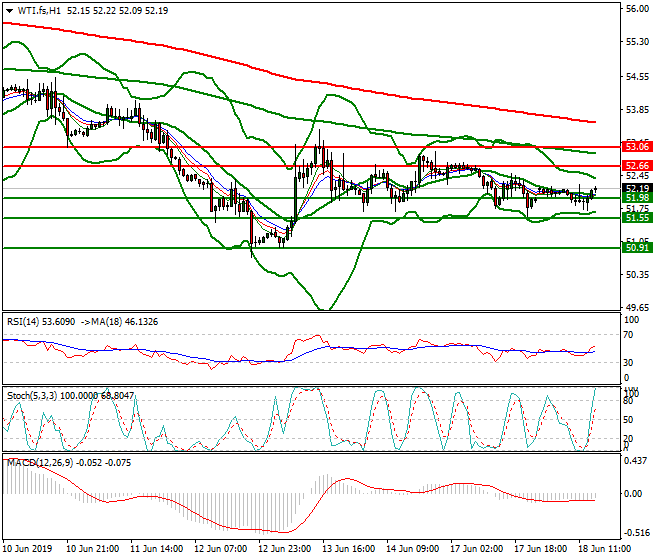This screenshot has height=560, width=660.
Task: Select the green 51.55 support level label
Action: [x=637, y=218]
